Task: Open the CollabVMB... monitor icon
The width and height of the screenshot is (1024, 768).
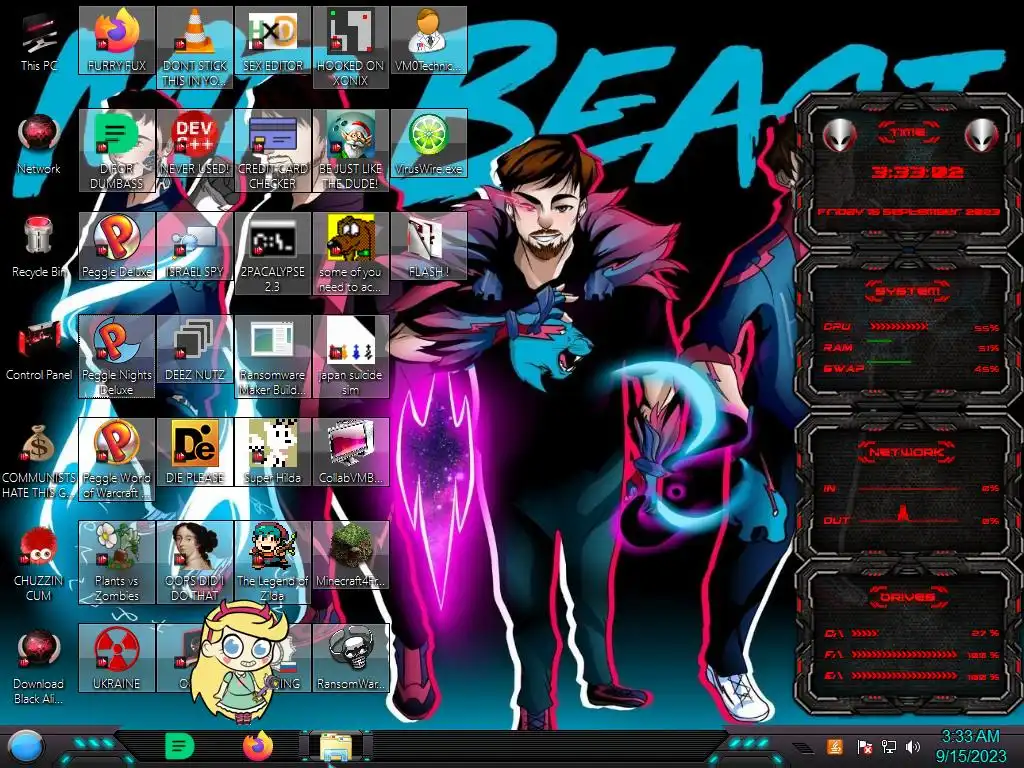Action: click(351, 453)
